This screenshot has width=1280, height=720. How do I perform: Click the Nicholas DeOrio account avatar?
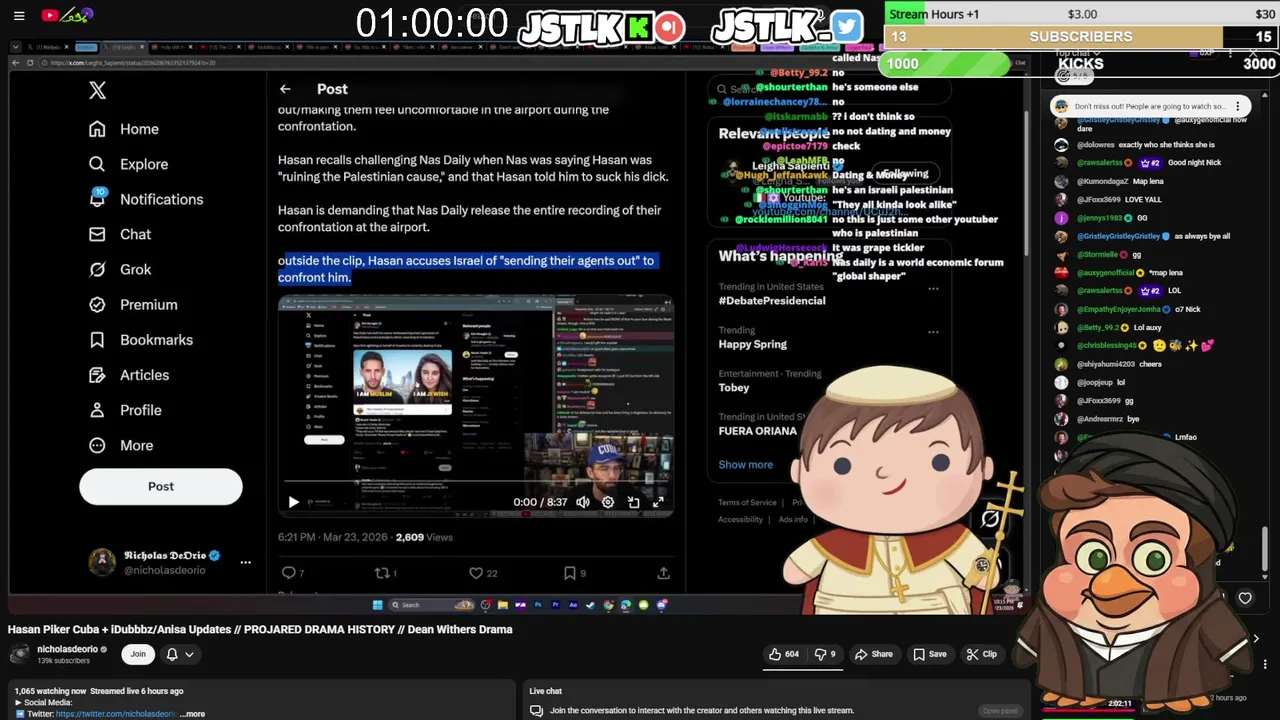(101, 562)
